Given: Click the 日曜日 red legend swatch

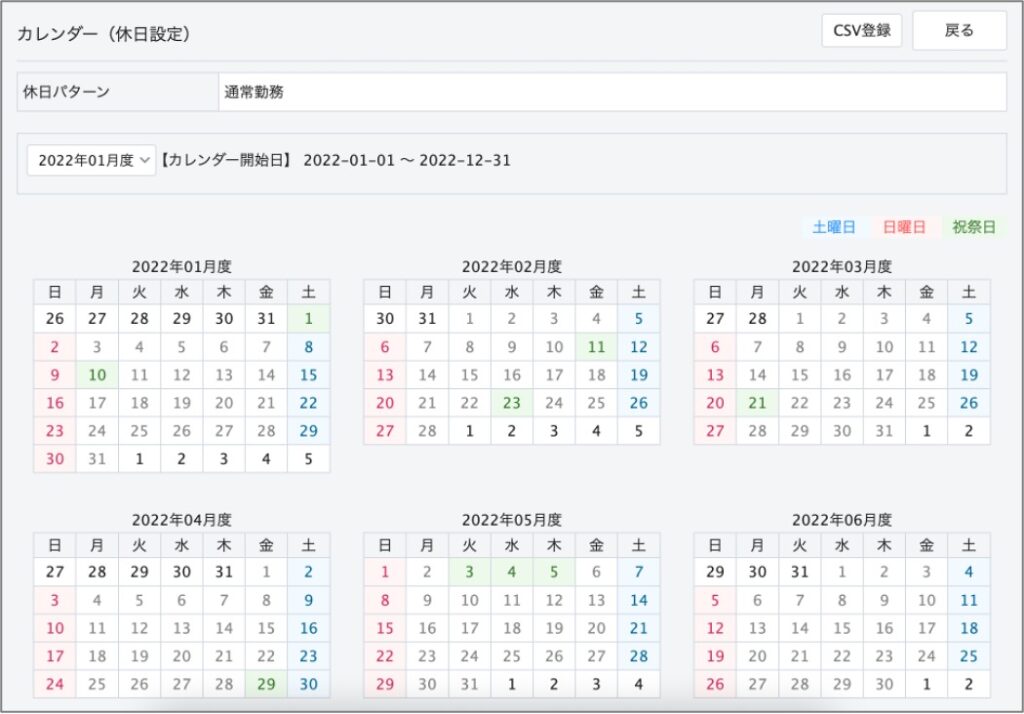Looking at the screenshot, I should tap(903, 227).
